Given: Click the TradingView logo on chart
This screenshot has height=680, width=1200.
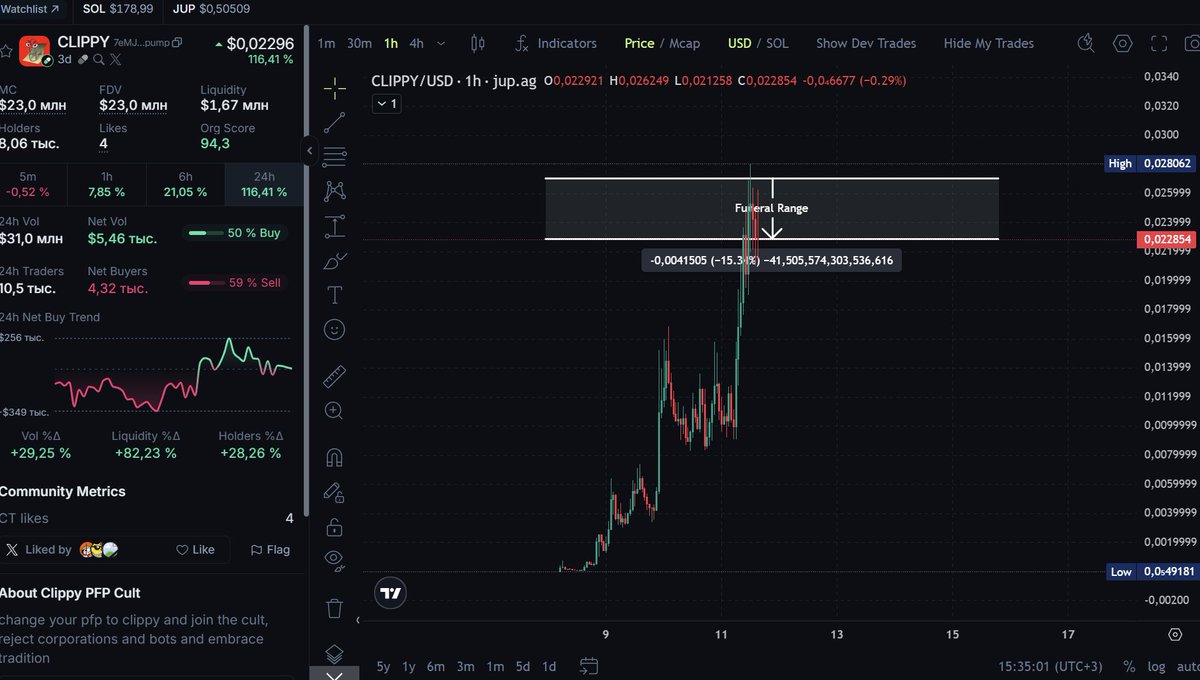Looking at the screenshot, I should (391, 593).
